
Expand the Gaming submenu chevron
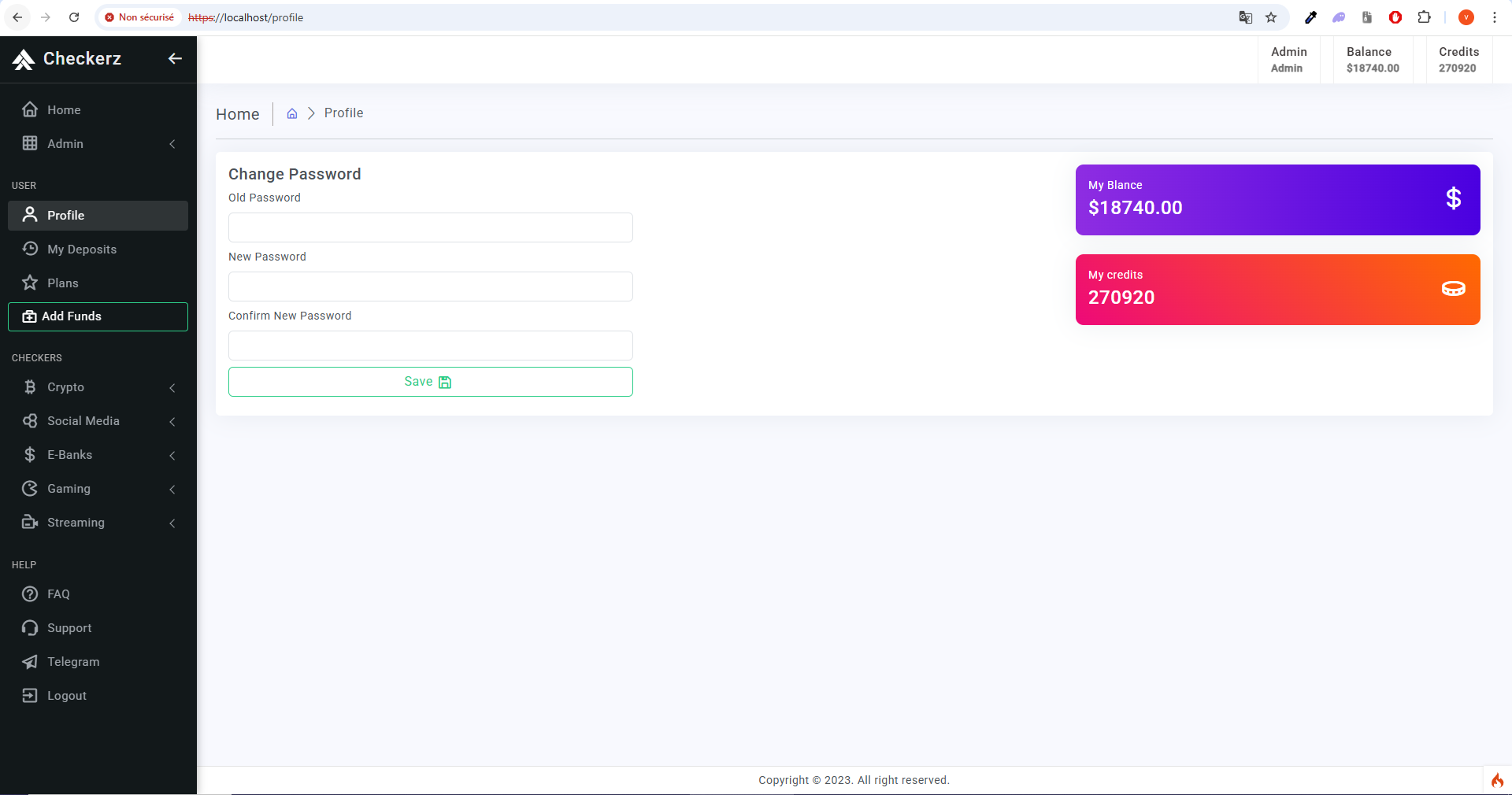tap(172, 489)
